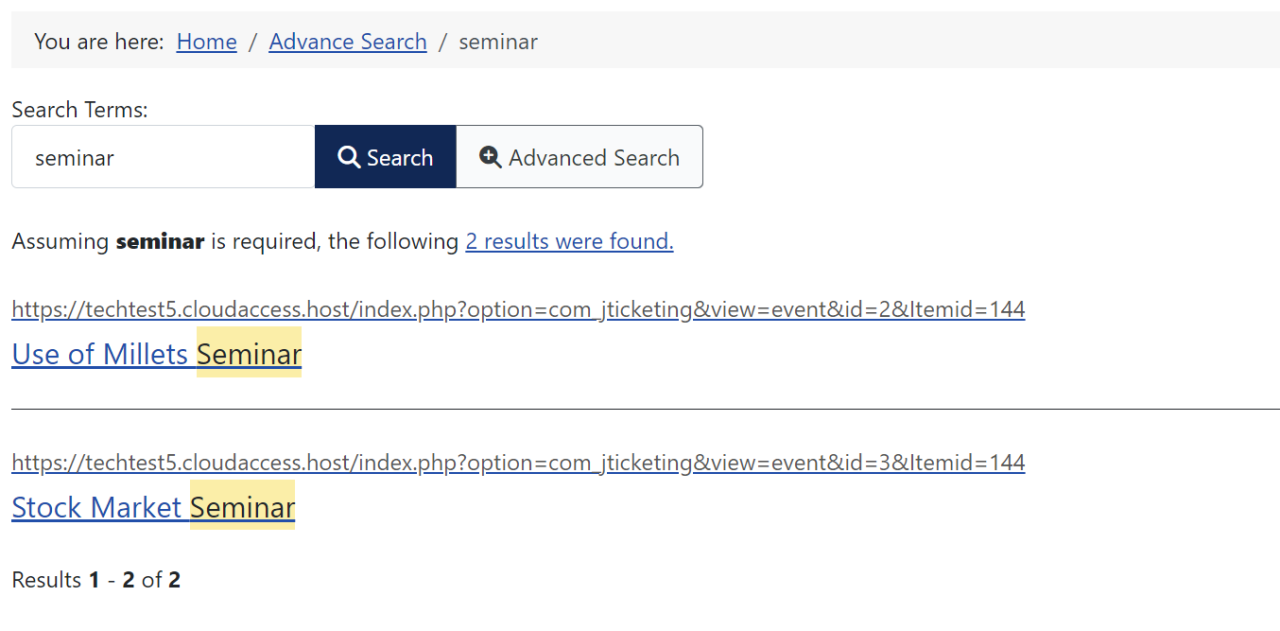The height and width of the screenshot is (631, 1280).
Task: Click the divider line between results
Action: point(640,409)
